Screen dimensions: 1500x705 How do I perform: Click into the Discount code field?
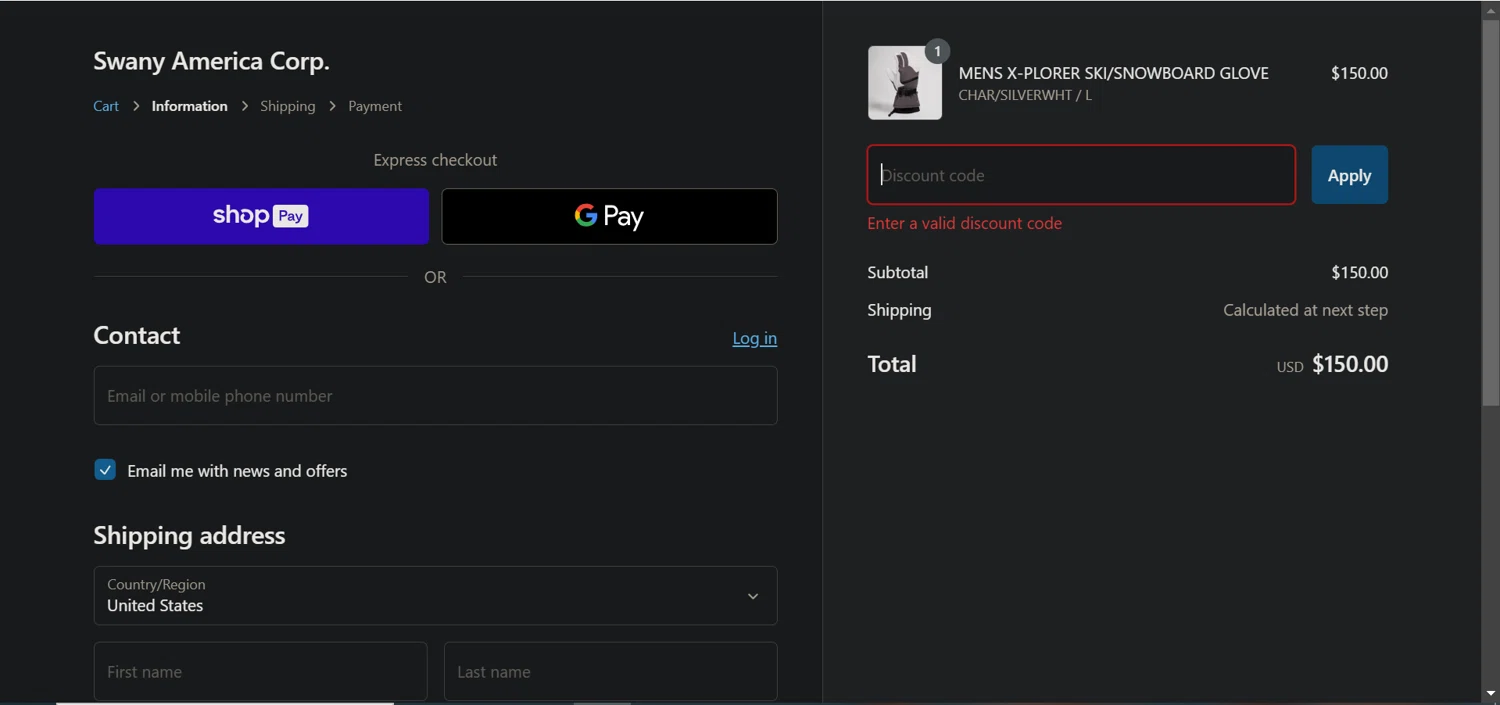(x=1081, y=175)
